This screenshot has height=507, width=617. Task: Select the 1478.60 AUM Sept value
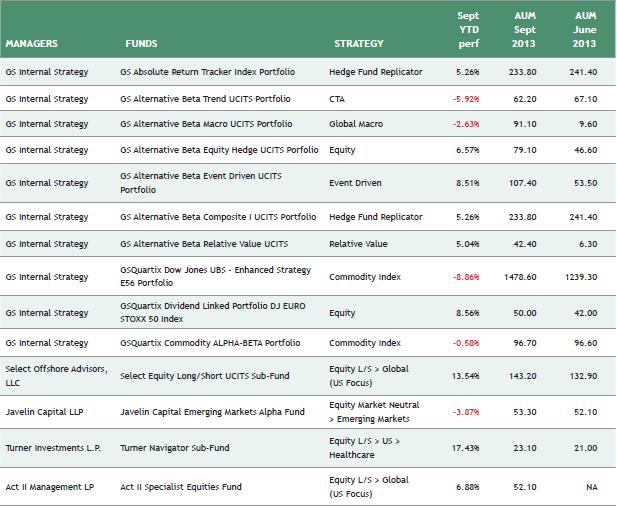525,277
